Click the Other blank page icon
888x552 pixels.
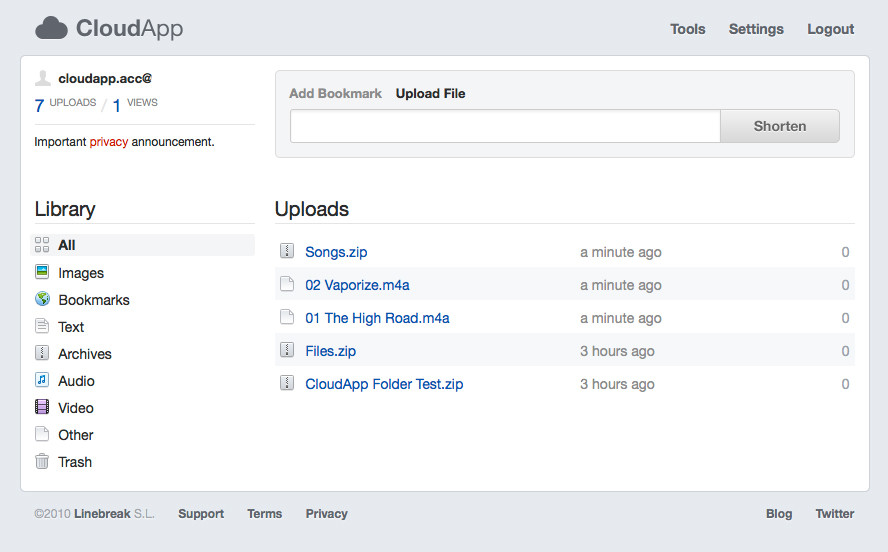pyautogui.click(x=42, y=434)
